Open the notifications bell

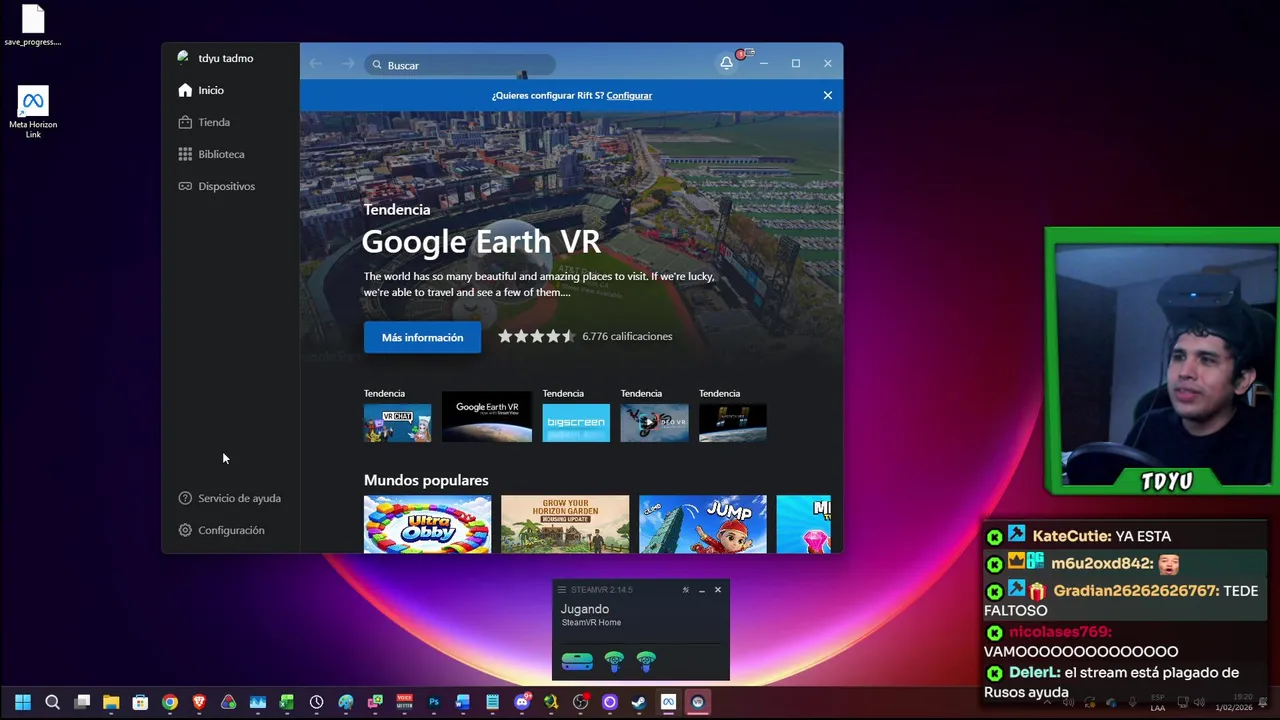727,63
